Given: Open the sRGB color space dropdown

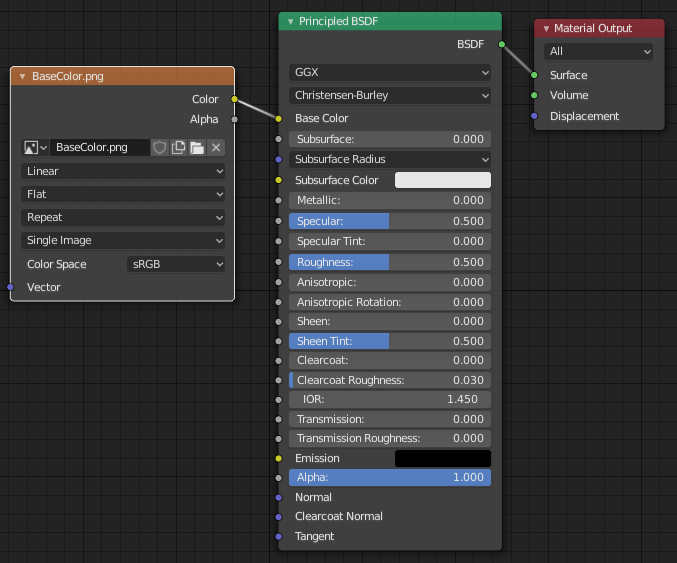Looking at the screenshot, I should (x=176, y=264).
